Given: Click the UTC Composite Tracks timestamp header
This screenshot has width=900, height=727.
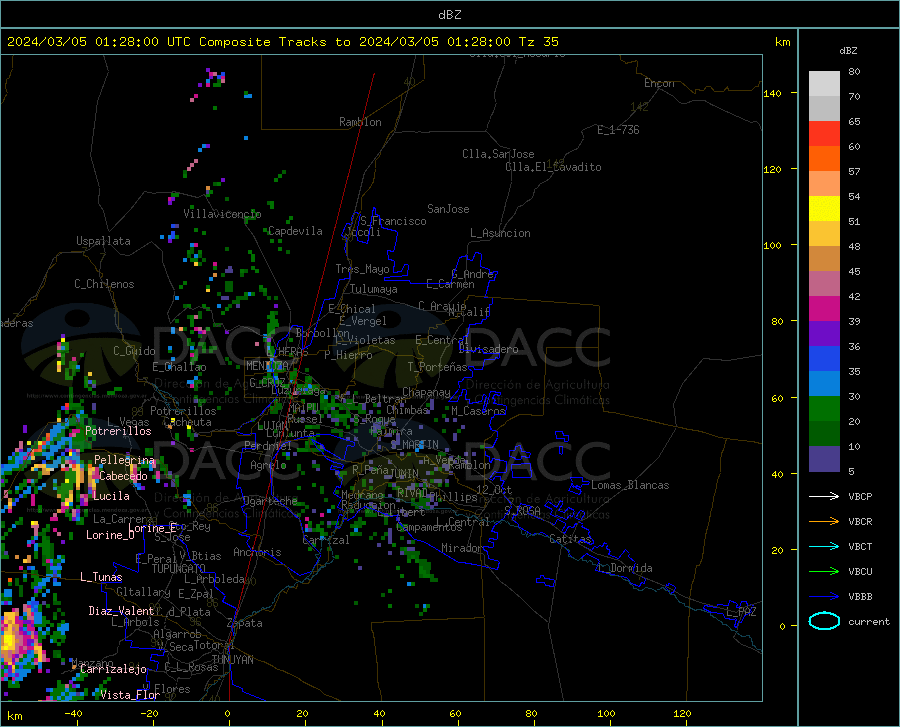Looking at the screenshot, I should 282,42.
